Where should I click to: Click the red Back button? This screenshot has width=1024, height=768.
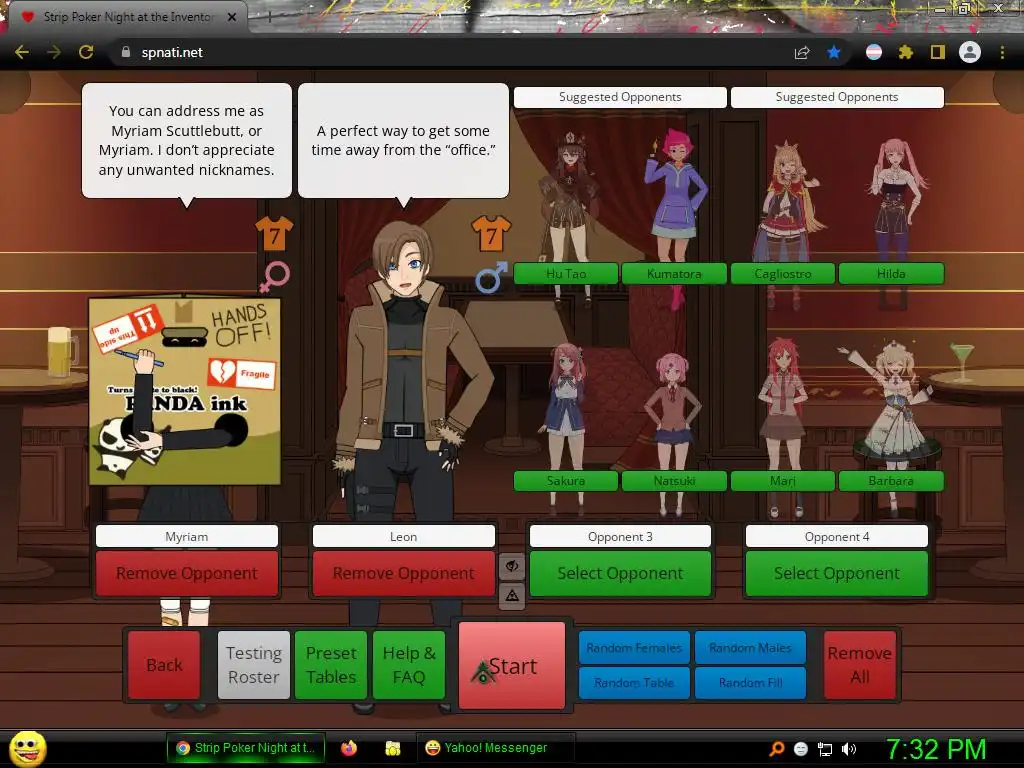click(164, 665)
